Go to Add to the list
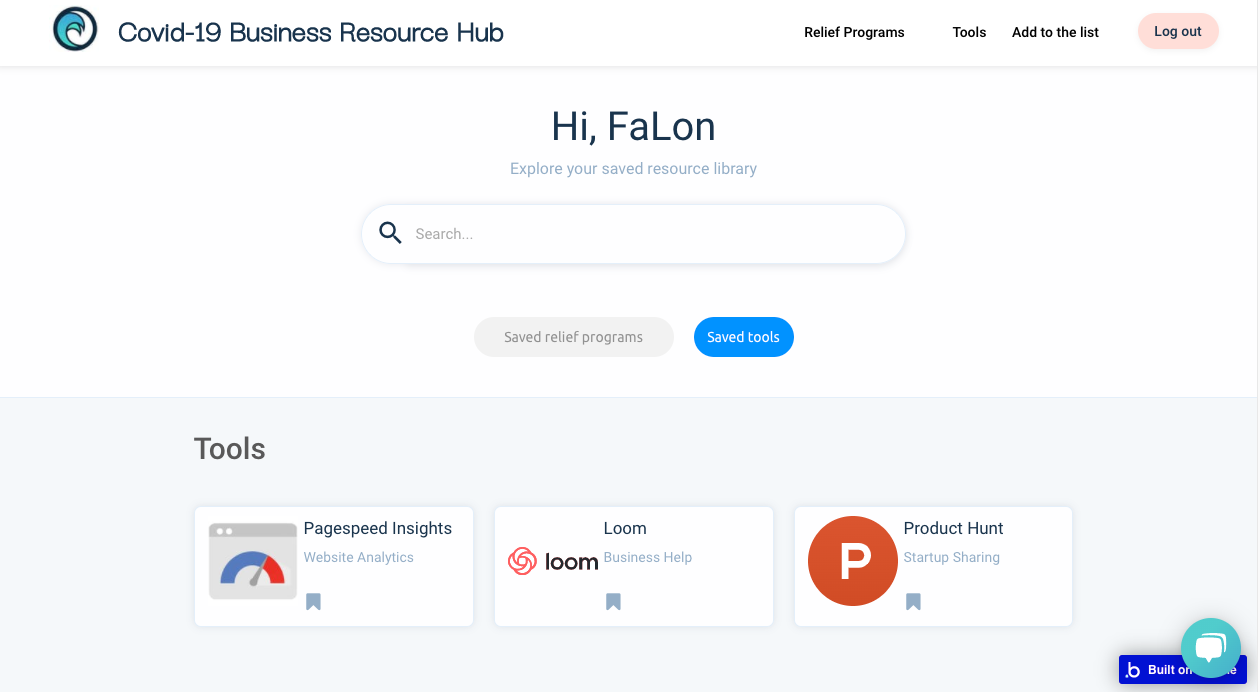The width and height of the screenshot is (1260, 692). point(1055,32)
